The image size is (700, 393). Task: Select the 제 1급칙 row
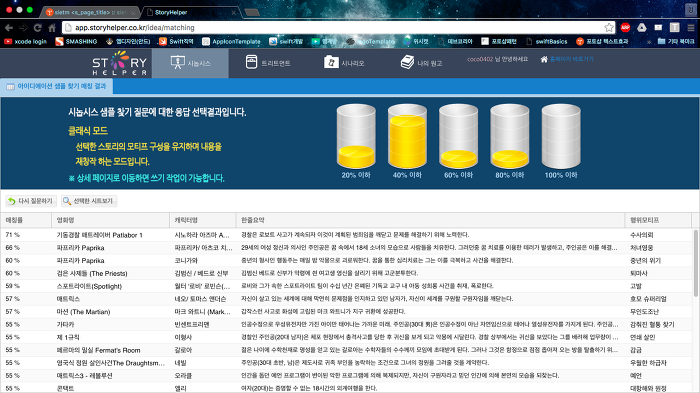(346, 337)
